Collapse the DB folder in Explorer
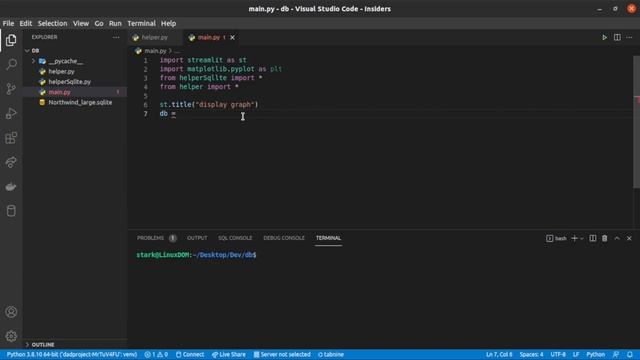640x360 pixels. 27,51
